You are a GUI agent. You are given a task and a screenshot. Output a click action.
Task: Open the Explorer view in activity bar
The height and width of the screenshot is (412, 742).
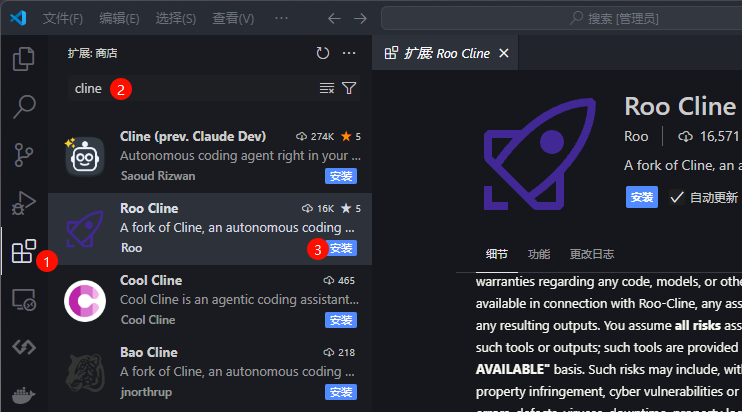click(24, 59)
